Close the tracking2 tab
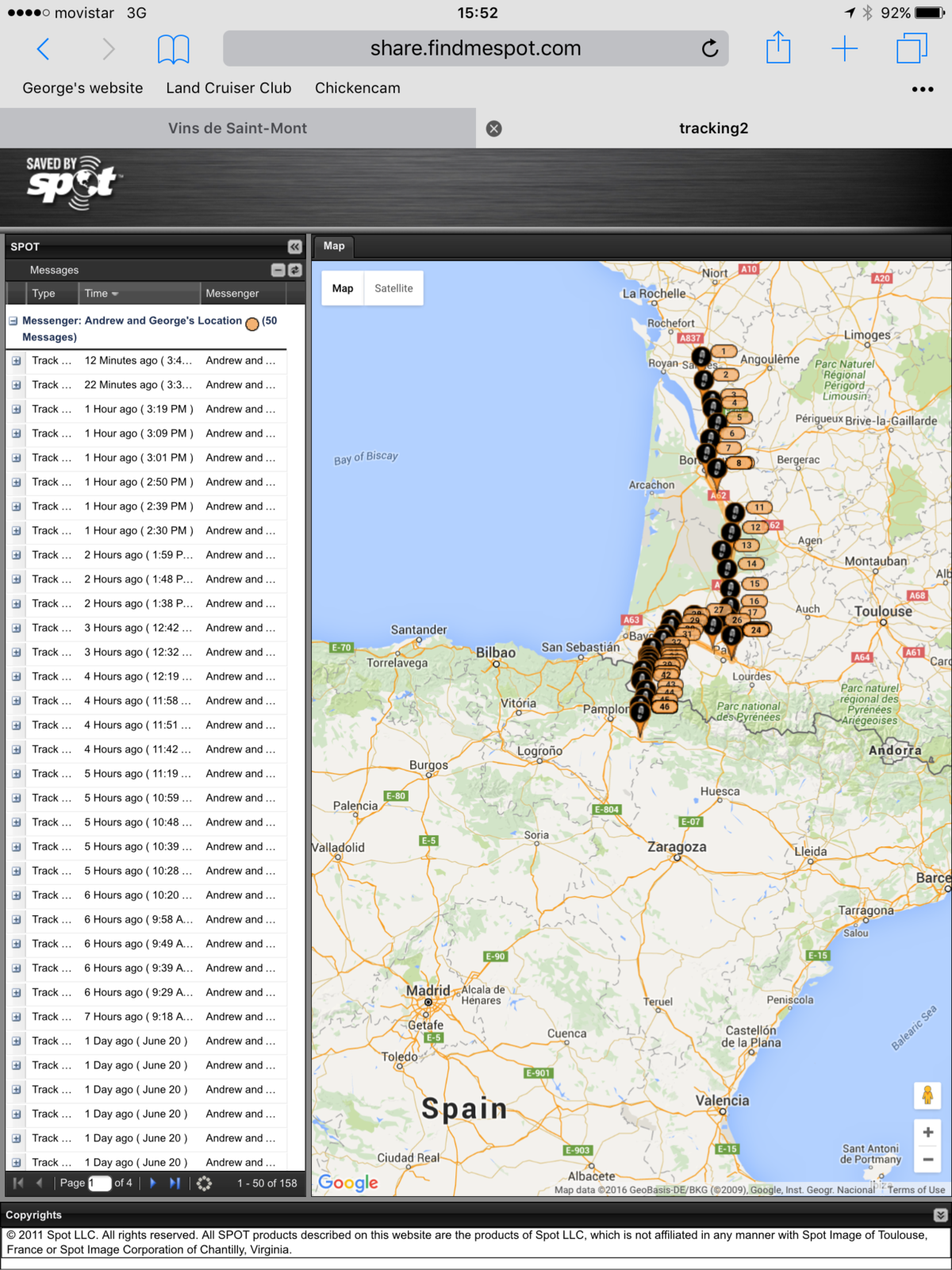The width and height of the screenshot is (952, 1270). tap(493, 129)
